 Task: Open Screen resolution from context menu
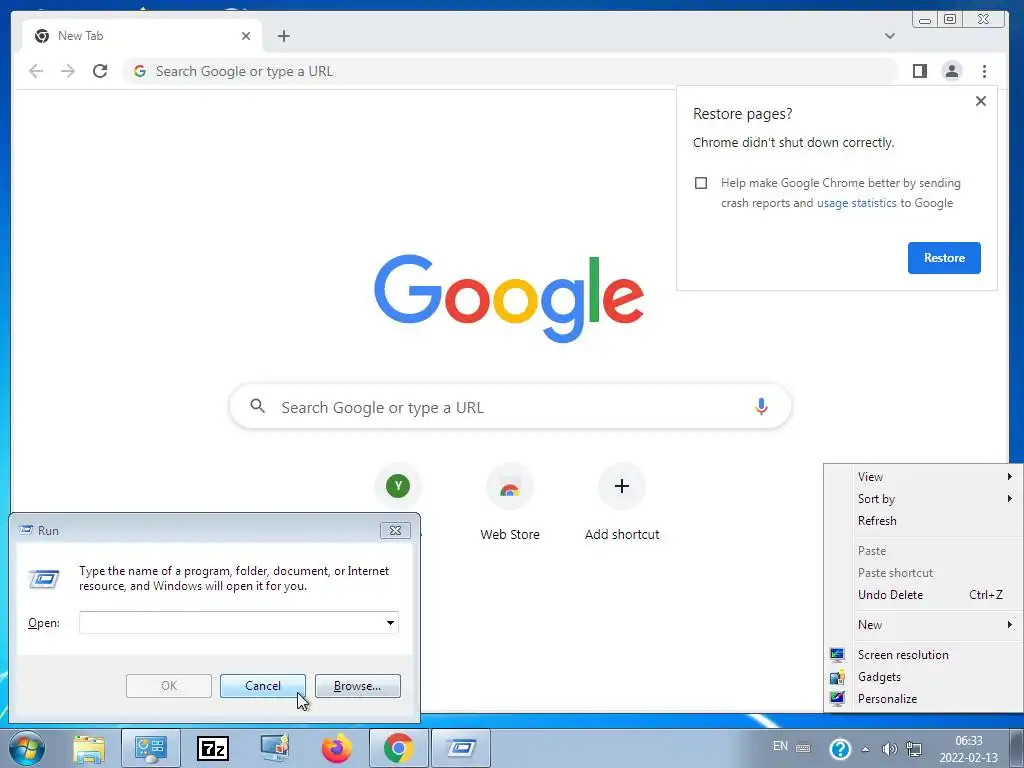(x=922, y=654)
